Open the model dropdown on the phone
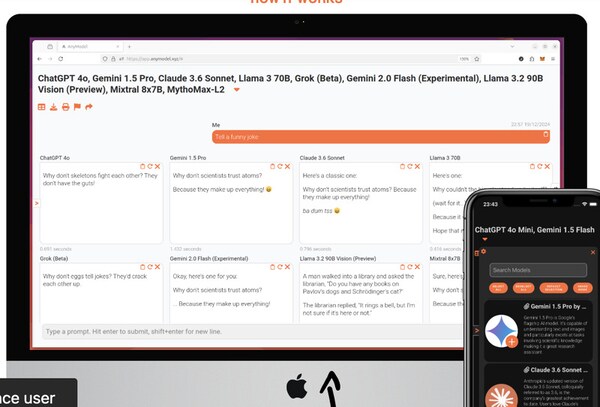 [x=485, y=240]
